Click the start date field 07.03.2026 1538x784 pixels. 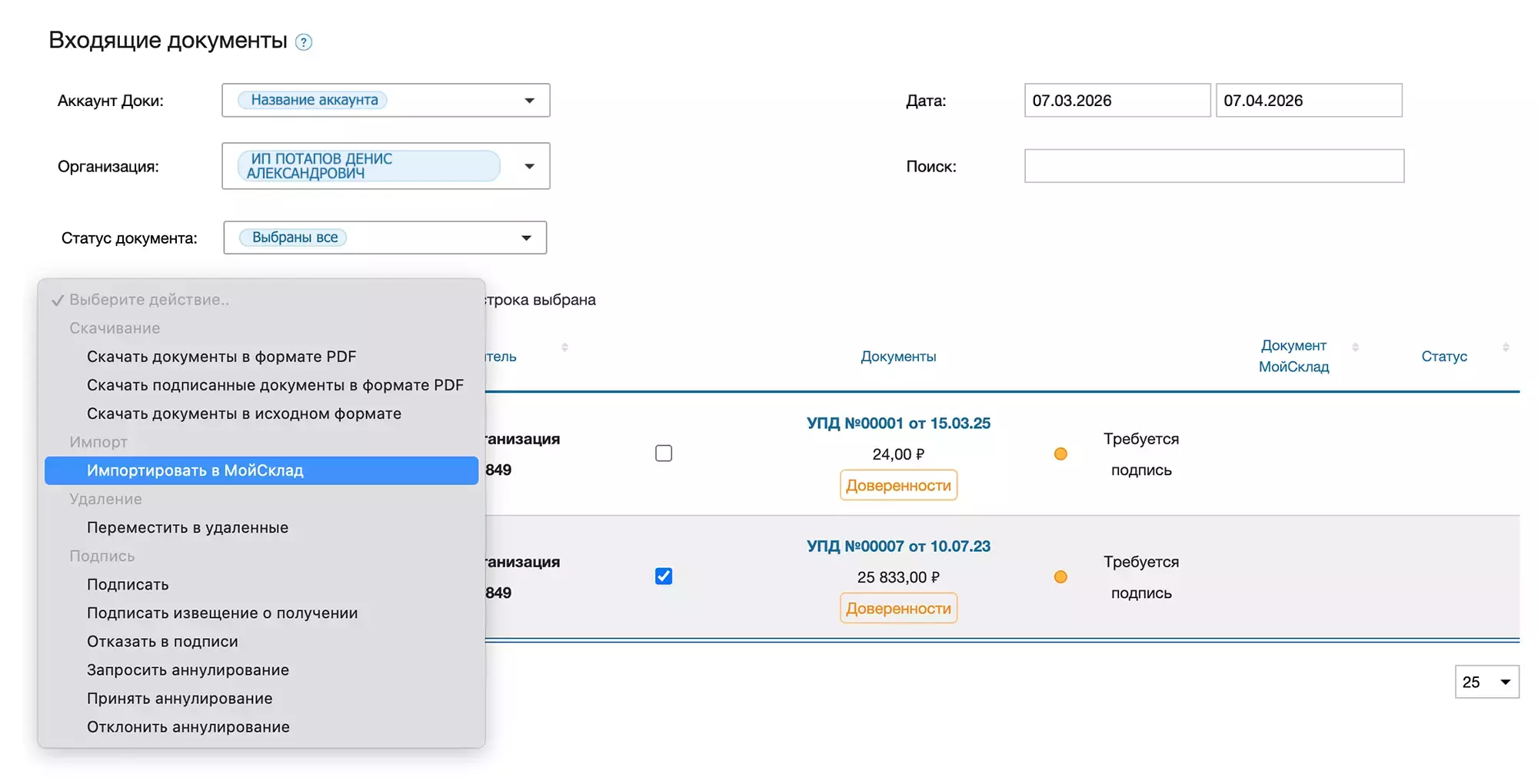(x=1117, y=101)
